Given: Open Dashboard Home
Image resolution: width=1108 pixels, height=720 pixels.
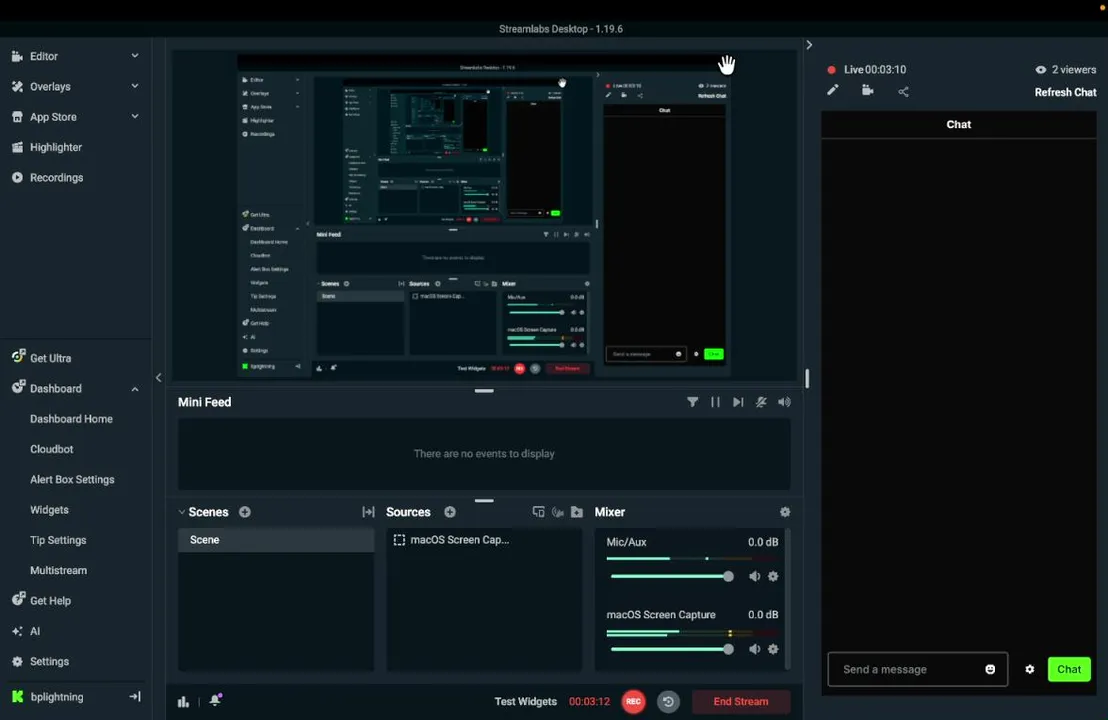Looking at the screenshot, I should (x=71, y=419).
